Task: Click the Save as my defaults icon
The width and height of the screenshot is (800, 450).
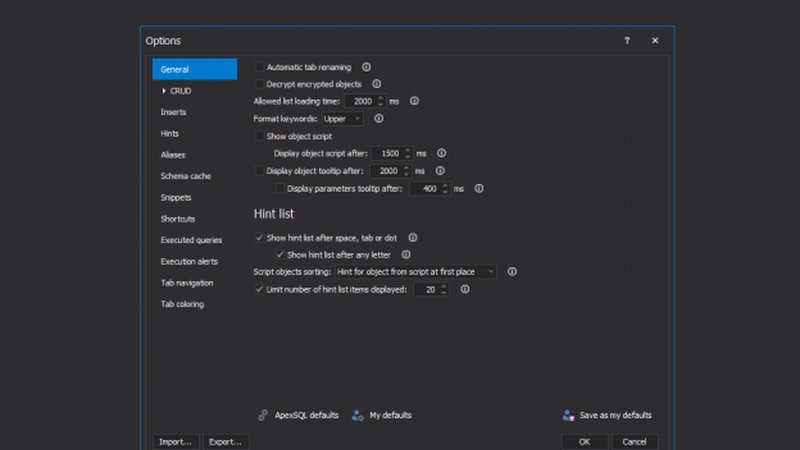Action: [x=568, y=415]
